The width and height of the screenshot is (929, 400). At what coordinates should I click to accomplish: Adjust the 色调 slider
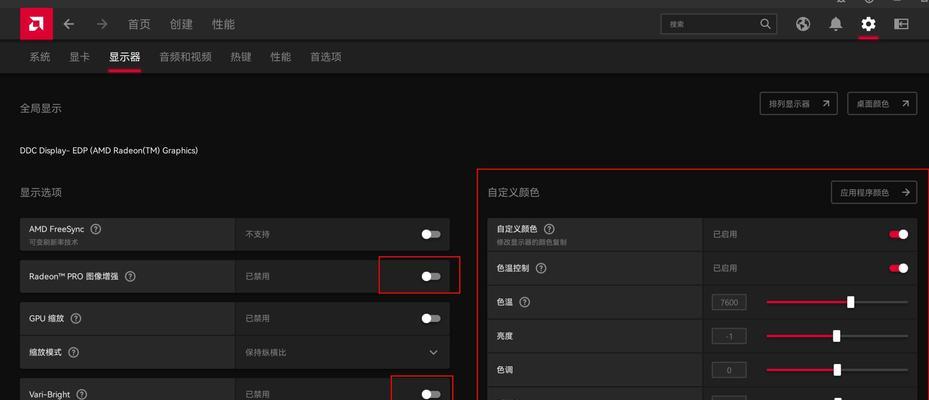837,370
